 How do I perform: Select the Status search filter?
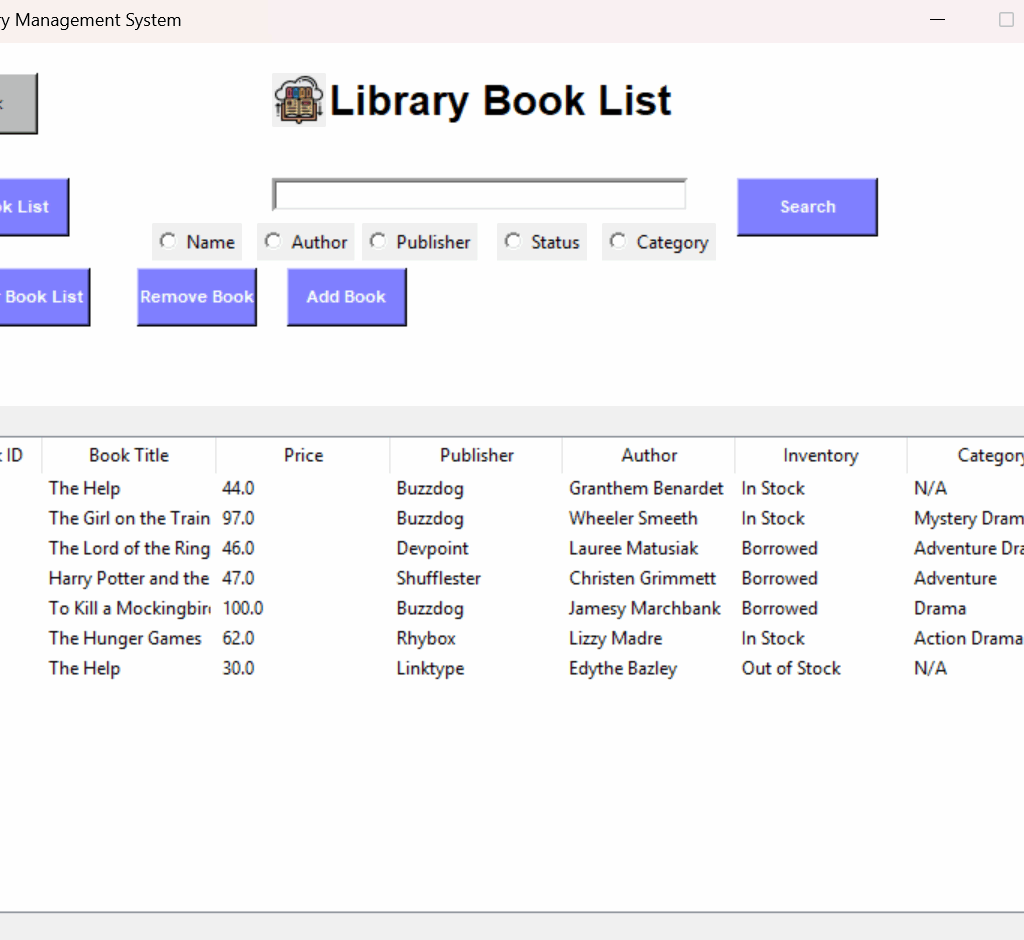click(x=513, y=241)
